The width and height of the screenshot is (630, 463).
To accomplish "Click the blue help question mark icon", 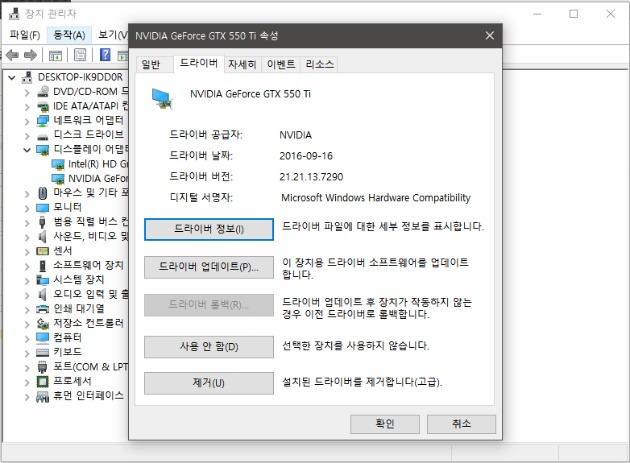I will [105, 54].
